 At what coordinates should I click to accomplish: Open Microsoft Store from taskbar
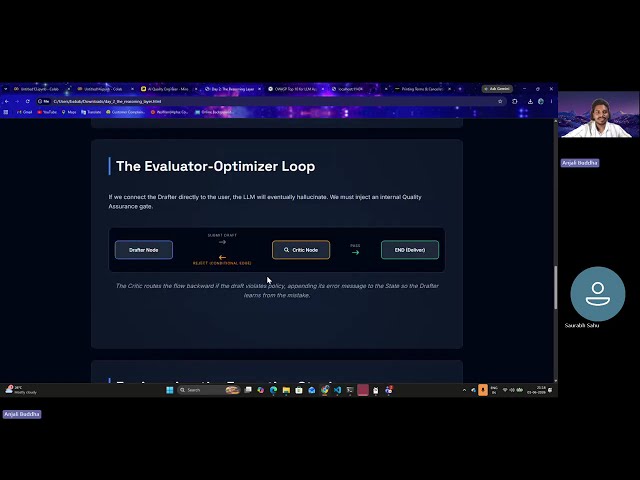click(299, 390)
